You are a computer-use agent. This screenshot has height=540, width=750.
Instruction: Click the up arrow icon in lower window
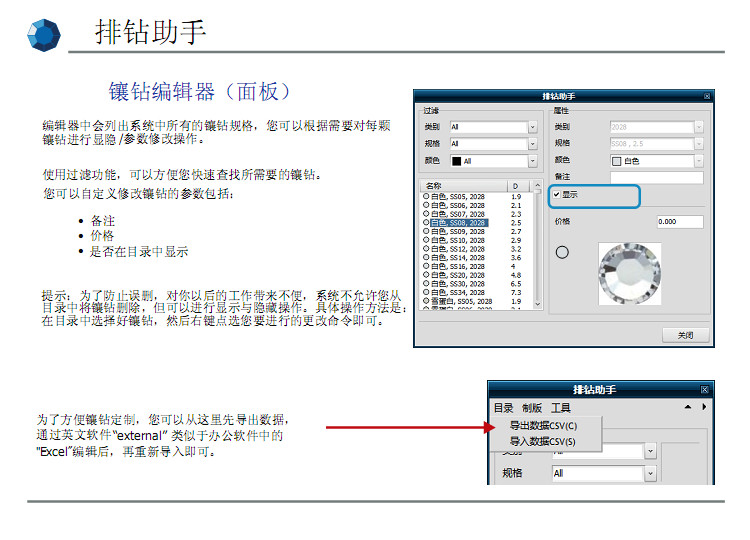click(x=687, y=408)
